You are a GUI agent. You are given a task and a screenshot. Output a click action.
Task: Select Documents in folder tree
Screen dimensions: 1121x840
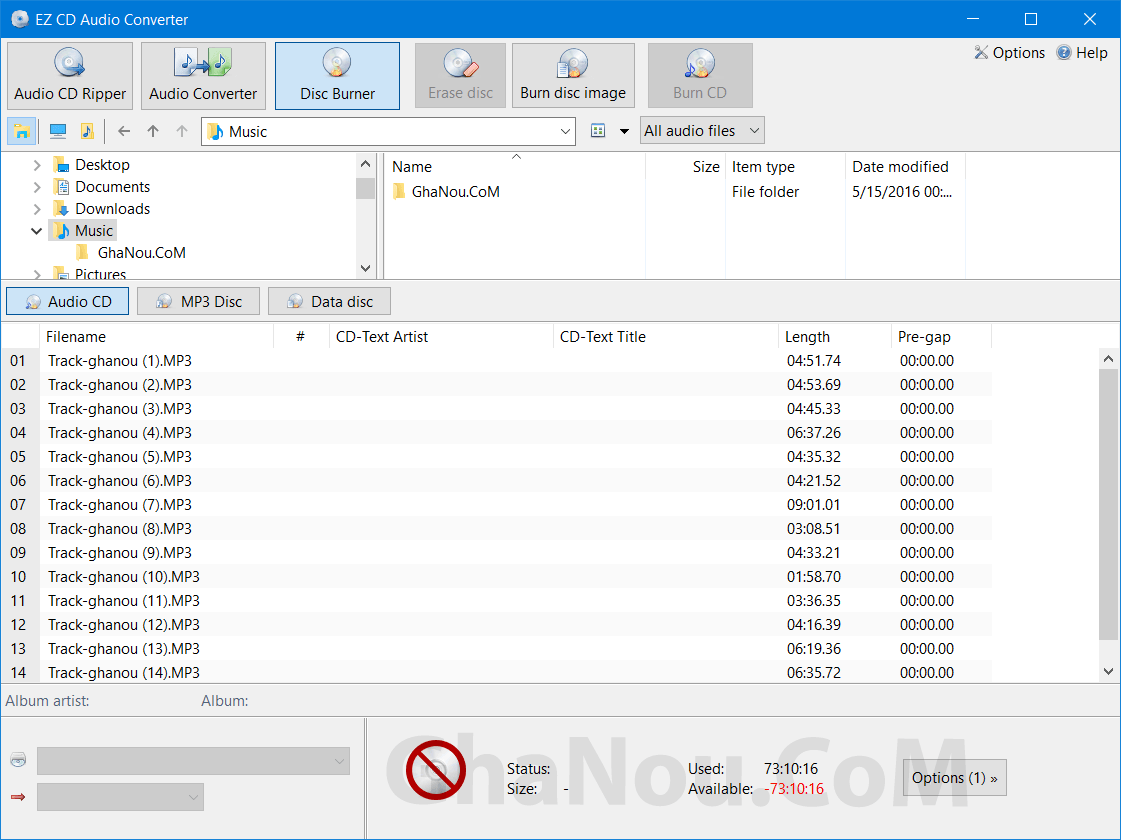(x=112, y=187)
